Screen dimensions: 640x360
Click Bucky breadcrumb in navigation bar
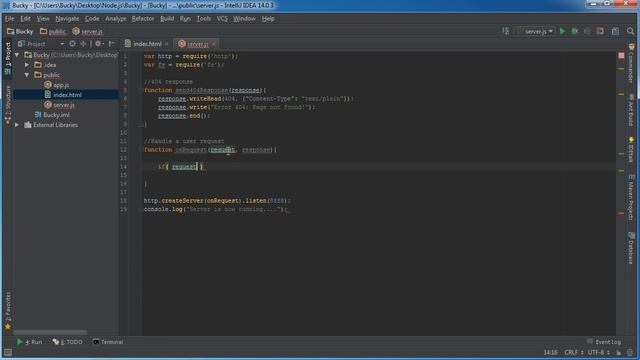click(x=20, y=31)
